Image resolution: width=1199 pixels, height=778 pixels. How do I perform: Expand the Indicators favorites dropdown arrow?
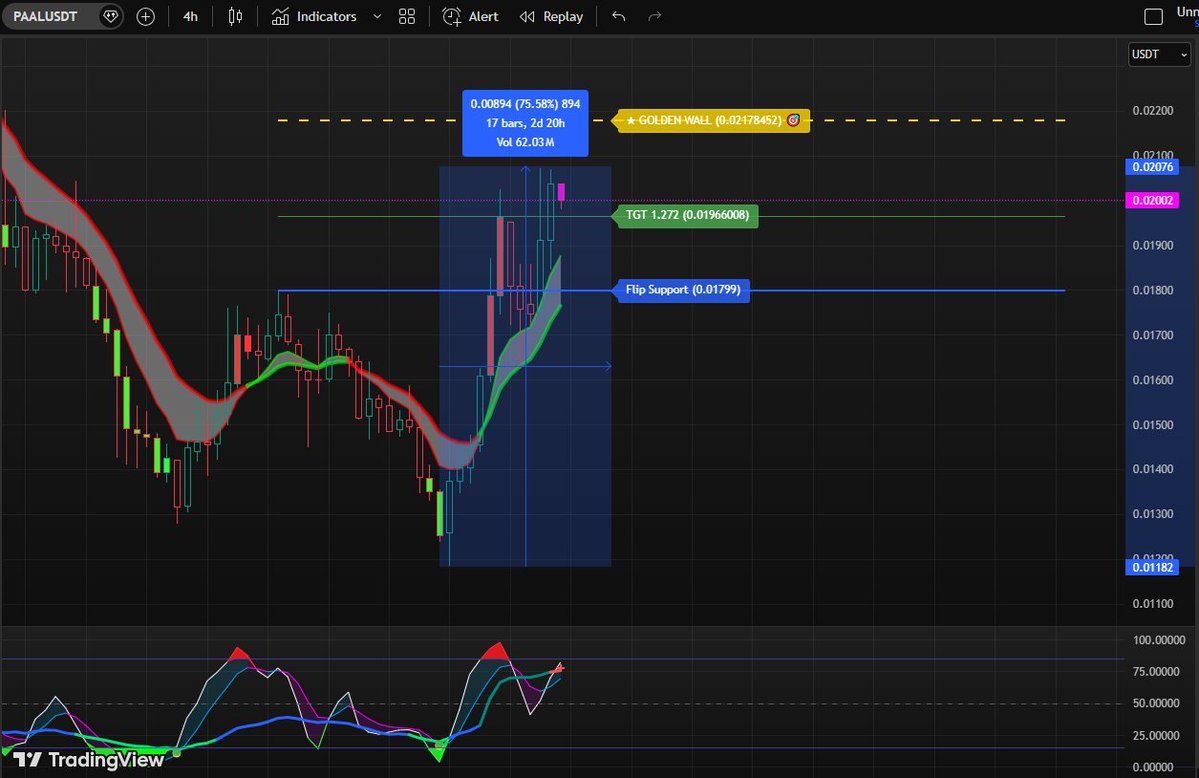pos(377,16)
